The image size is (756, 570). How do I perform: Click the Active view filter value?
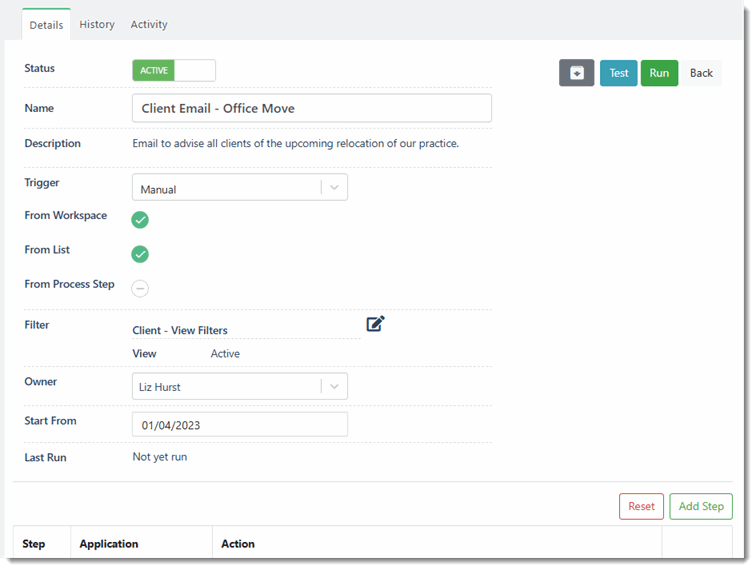[x=225, y=353]
